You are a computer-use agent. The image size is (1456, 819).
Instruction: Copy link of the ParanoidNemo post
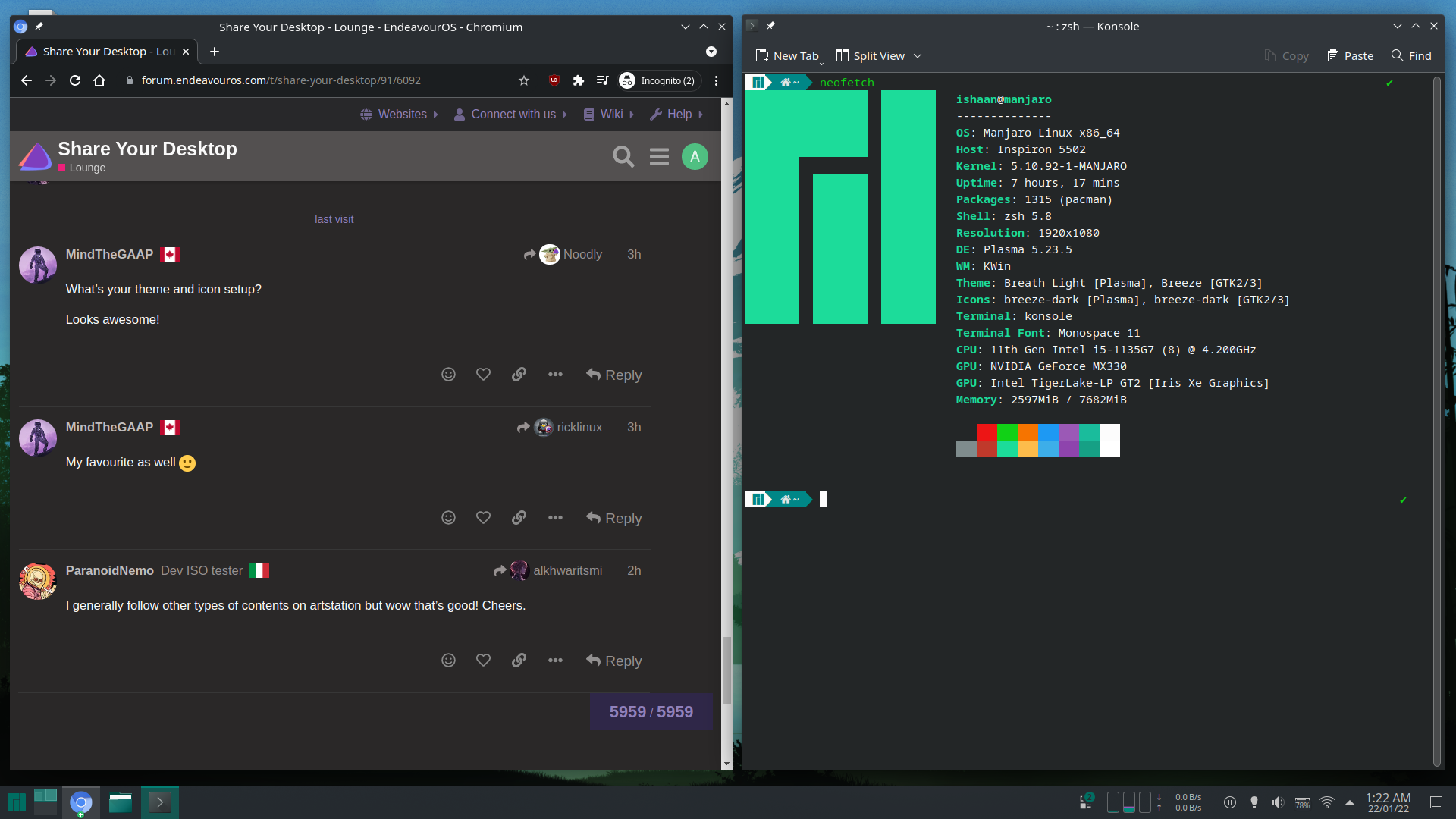point(519,661)
